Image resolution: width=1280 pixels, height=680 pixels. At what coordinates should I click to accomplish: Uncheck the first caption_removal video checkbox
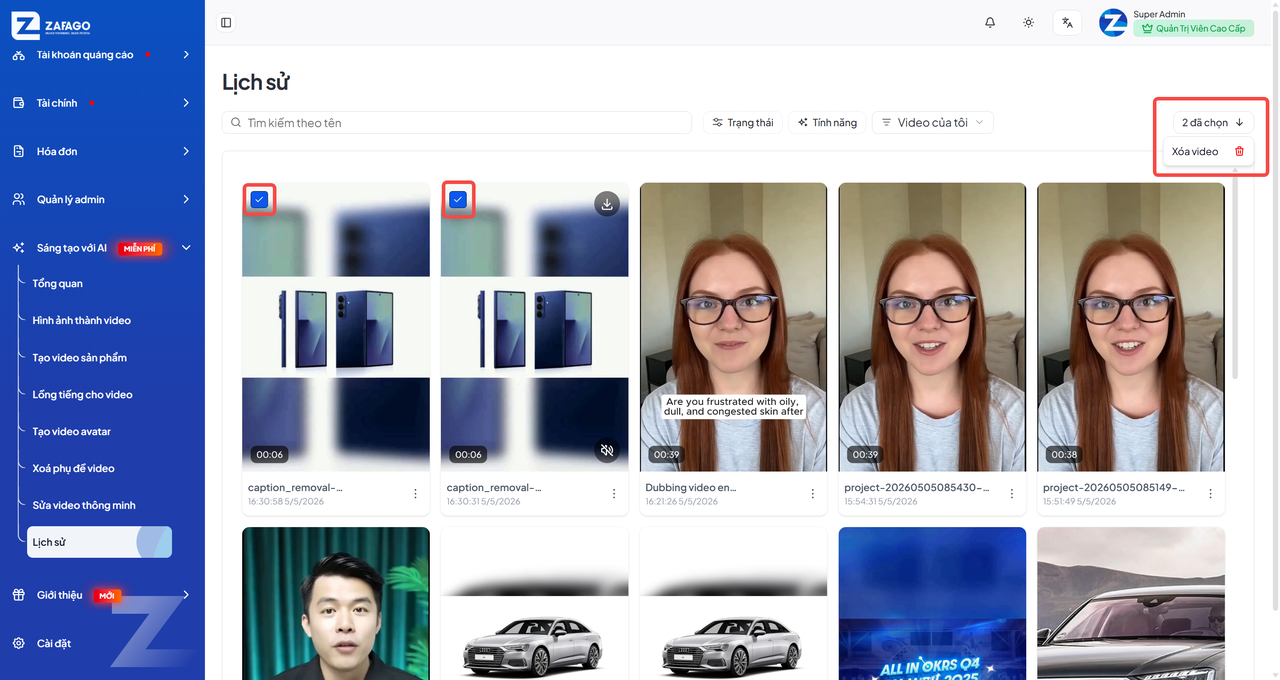[x=259, y=200]
